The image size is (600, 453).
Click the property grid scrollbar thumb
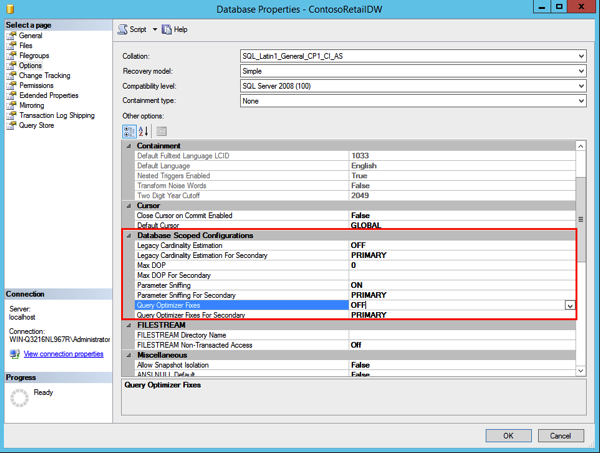[580, 220]
